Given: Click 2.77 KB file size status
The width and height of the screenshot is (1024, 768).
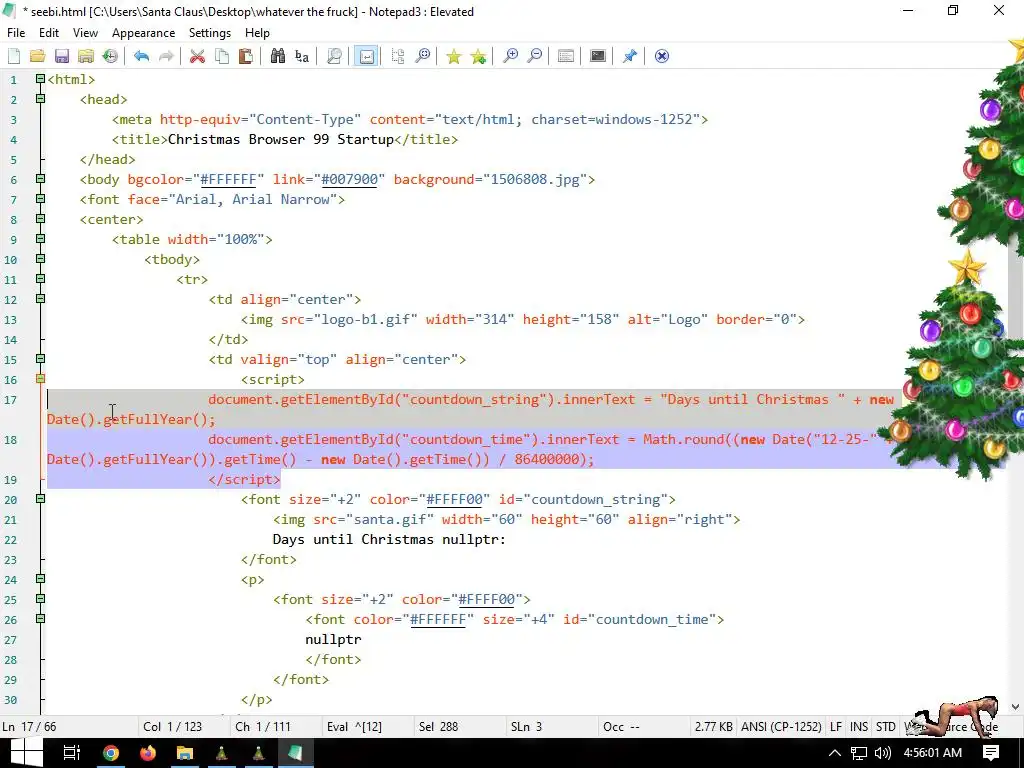Looking at the screenshot, I should click(713, 726).
